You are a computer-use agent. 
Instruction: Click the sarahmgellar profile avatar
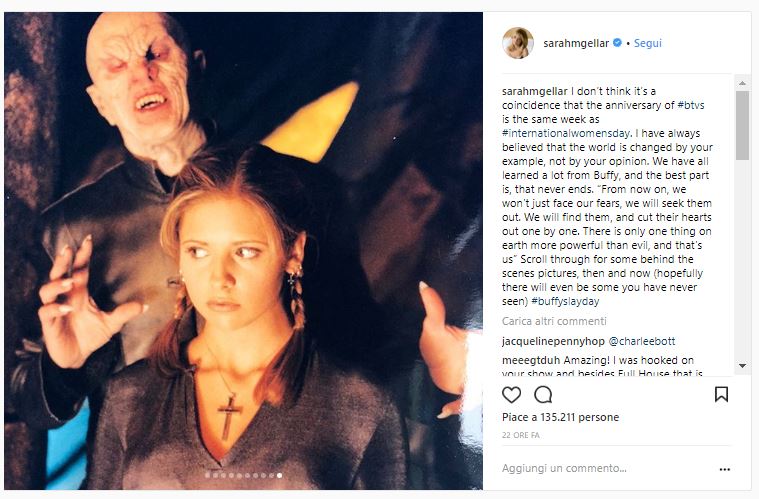pyautogui.click(x=518, y=43)
